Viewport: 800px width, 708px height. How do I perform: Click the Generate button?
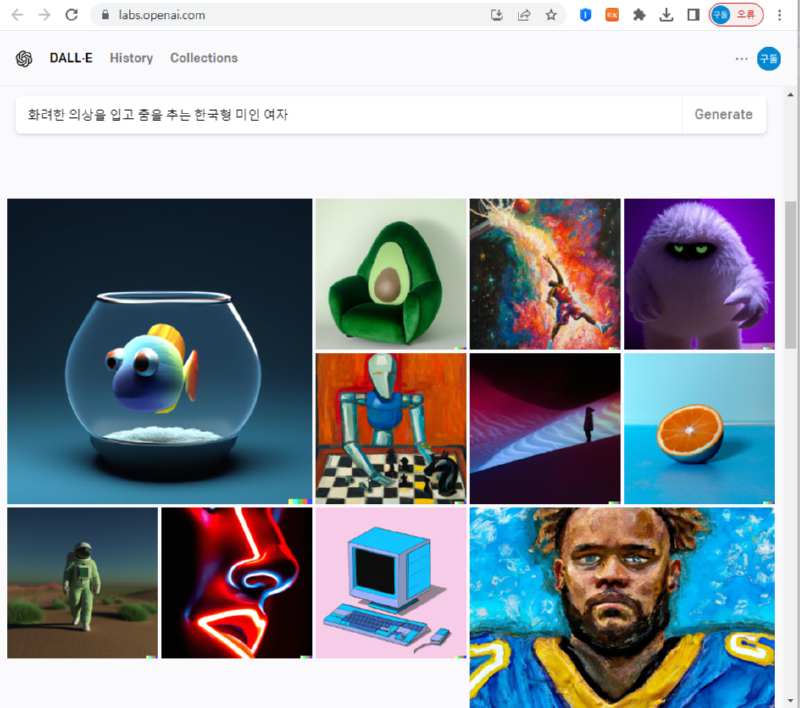click(x=723, y=115)
